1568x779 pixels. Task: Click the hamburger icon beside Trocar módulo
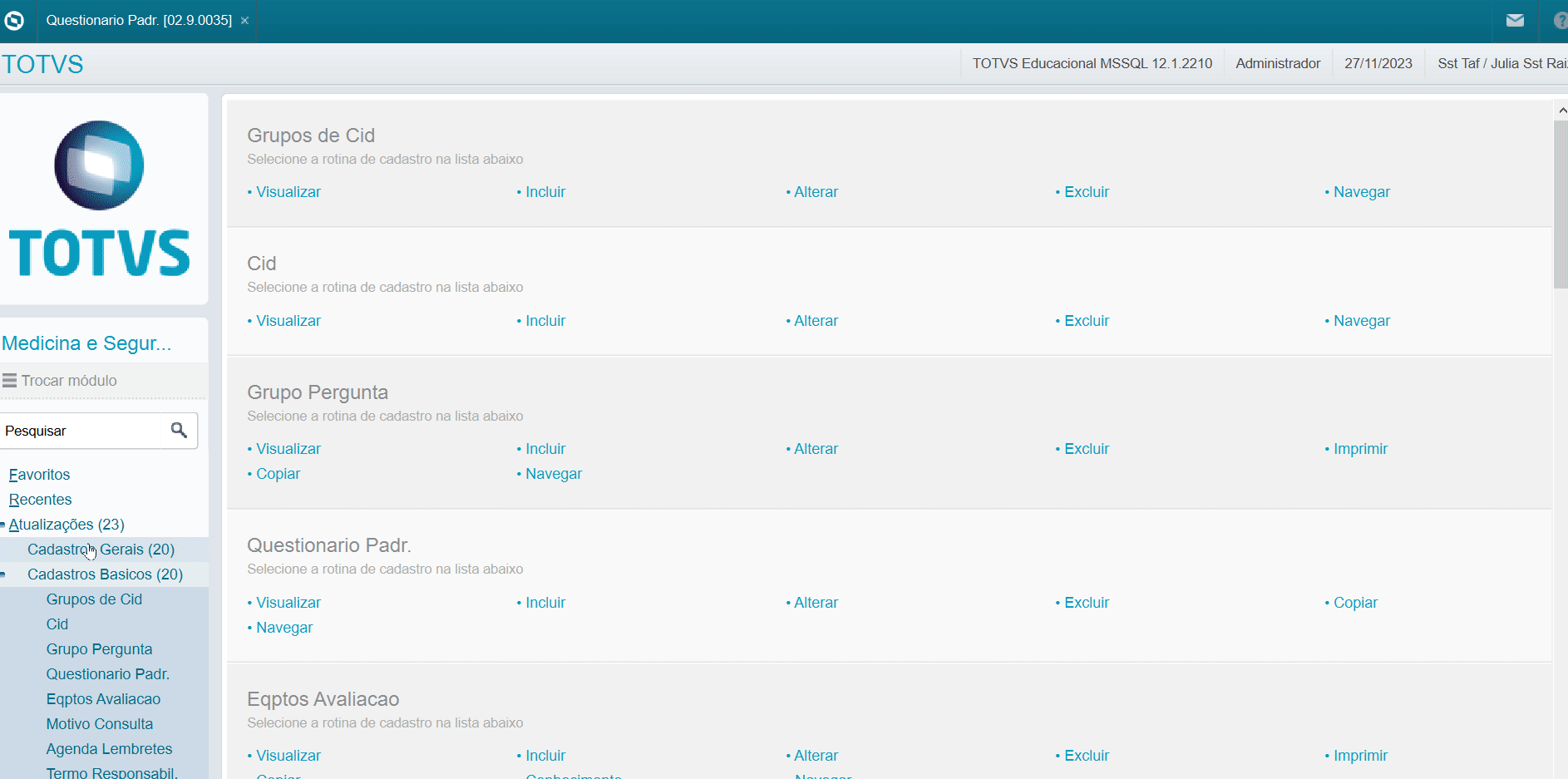10,381
